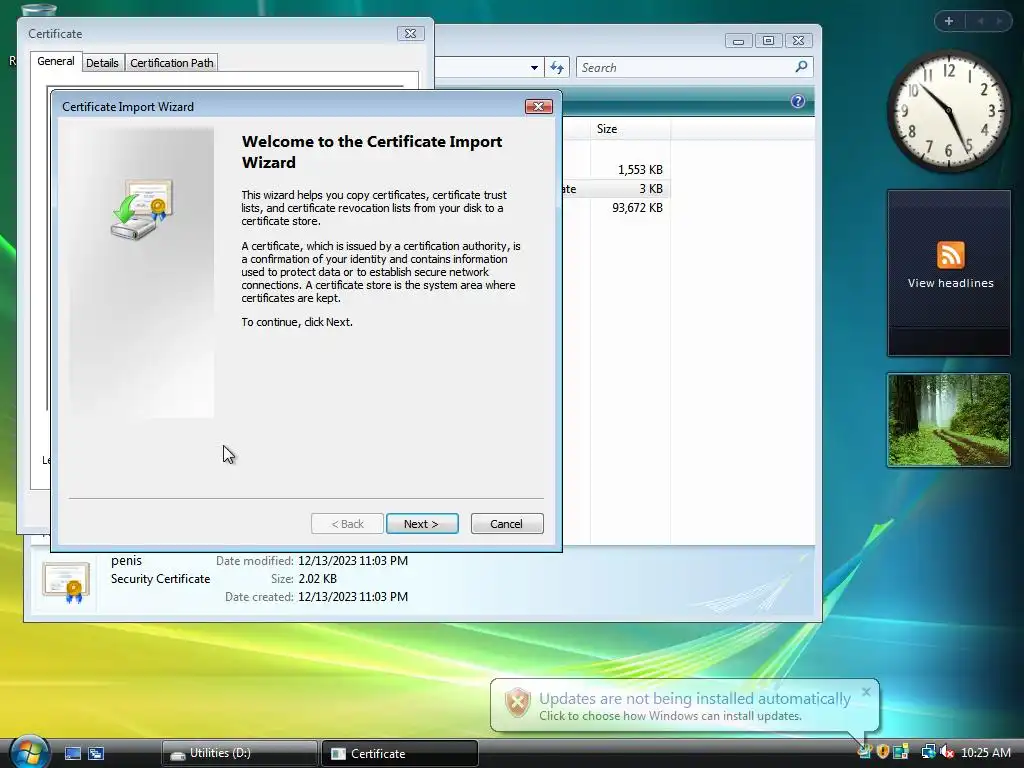The height and width of the screenshot is (768, 1024).
Task: Maximize the Explorer window
Action: 768,40
